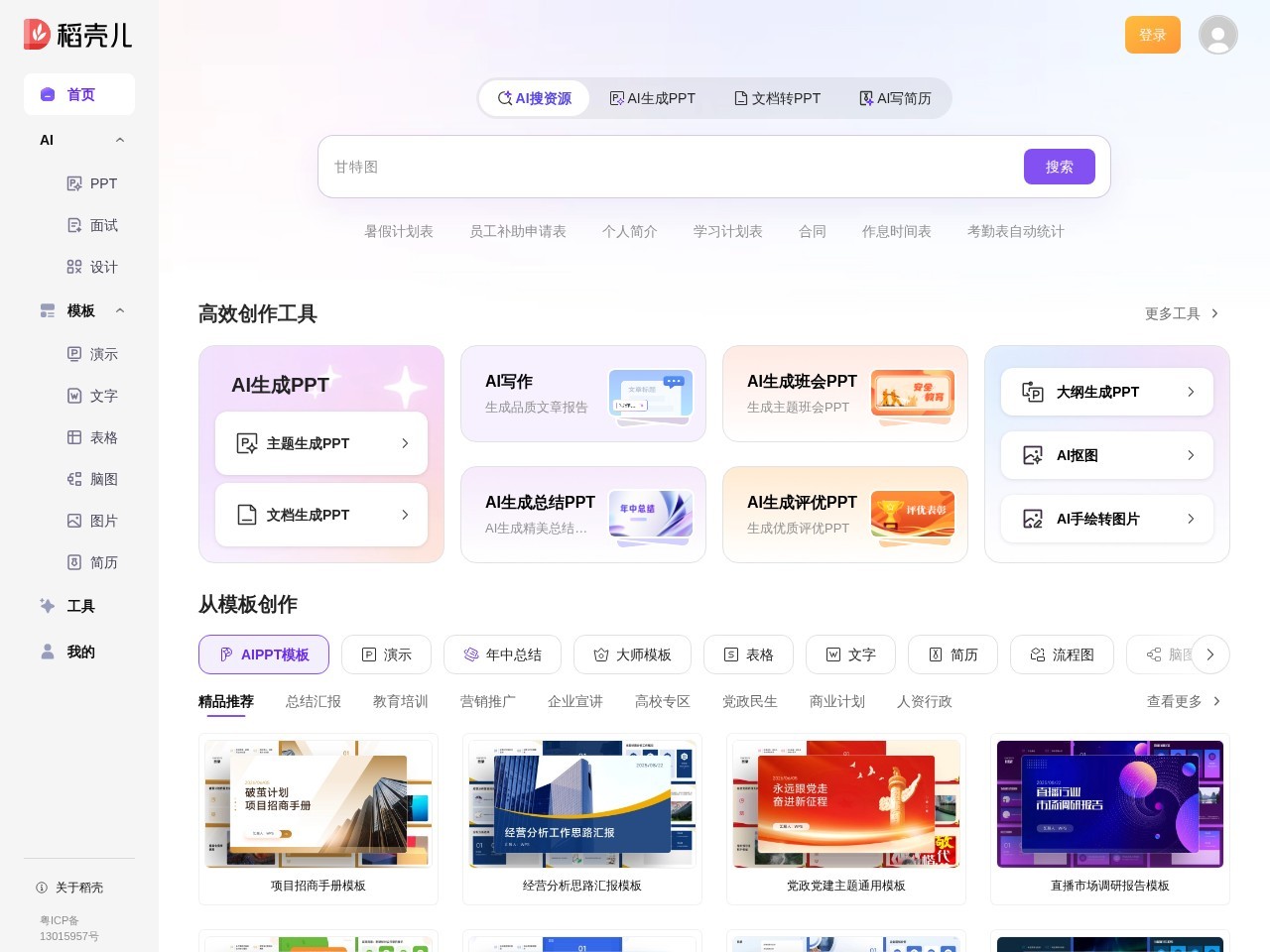Screen dimensions: 1270x952
Task: Select the AIPPT模板 category
Action: click(264, 654)
